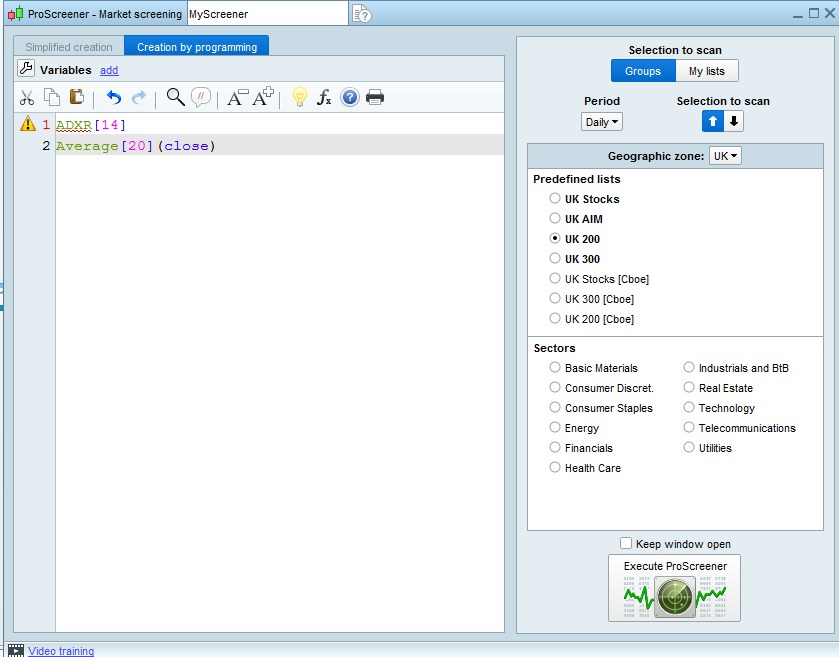Switch to the My lists tab

pyautogui.click(x=707, y=71)
